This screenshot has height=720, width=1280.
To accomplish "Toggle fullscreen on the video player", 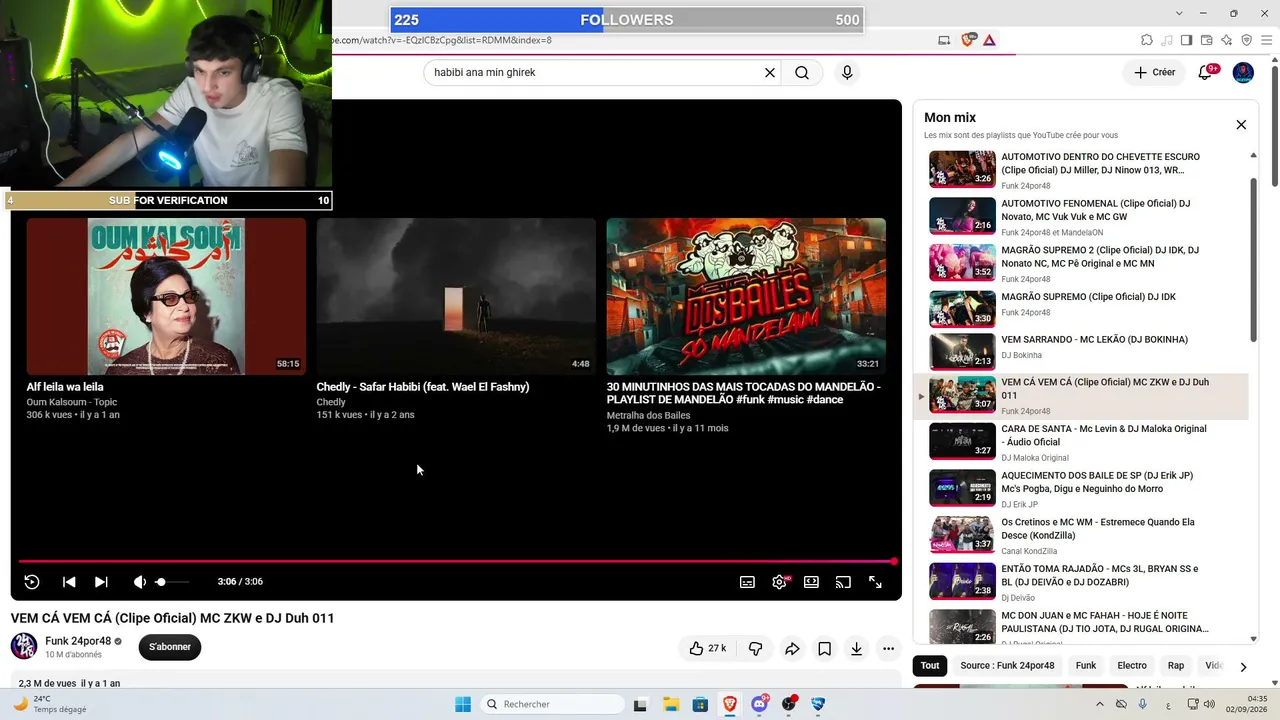I will (x=875, y=582).
